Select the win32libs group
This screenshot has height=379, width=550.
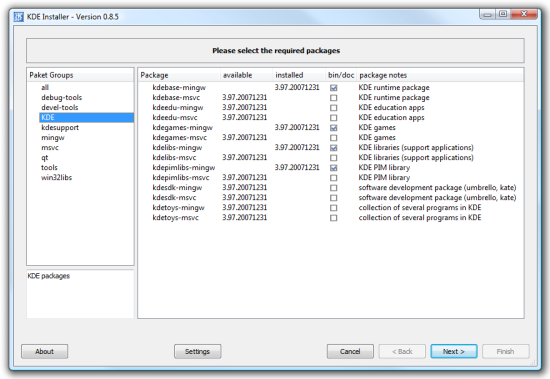pos(56,178)
